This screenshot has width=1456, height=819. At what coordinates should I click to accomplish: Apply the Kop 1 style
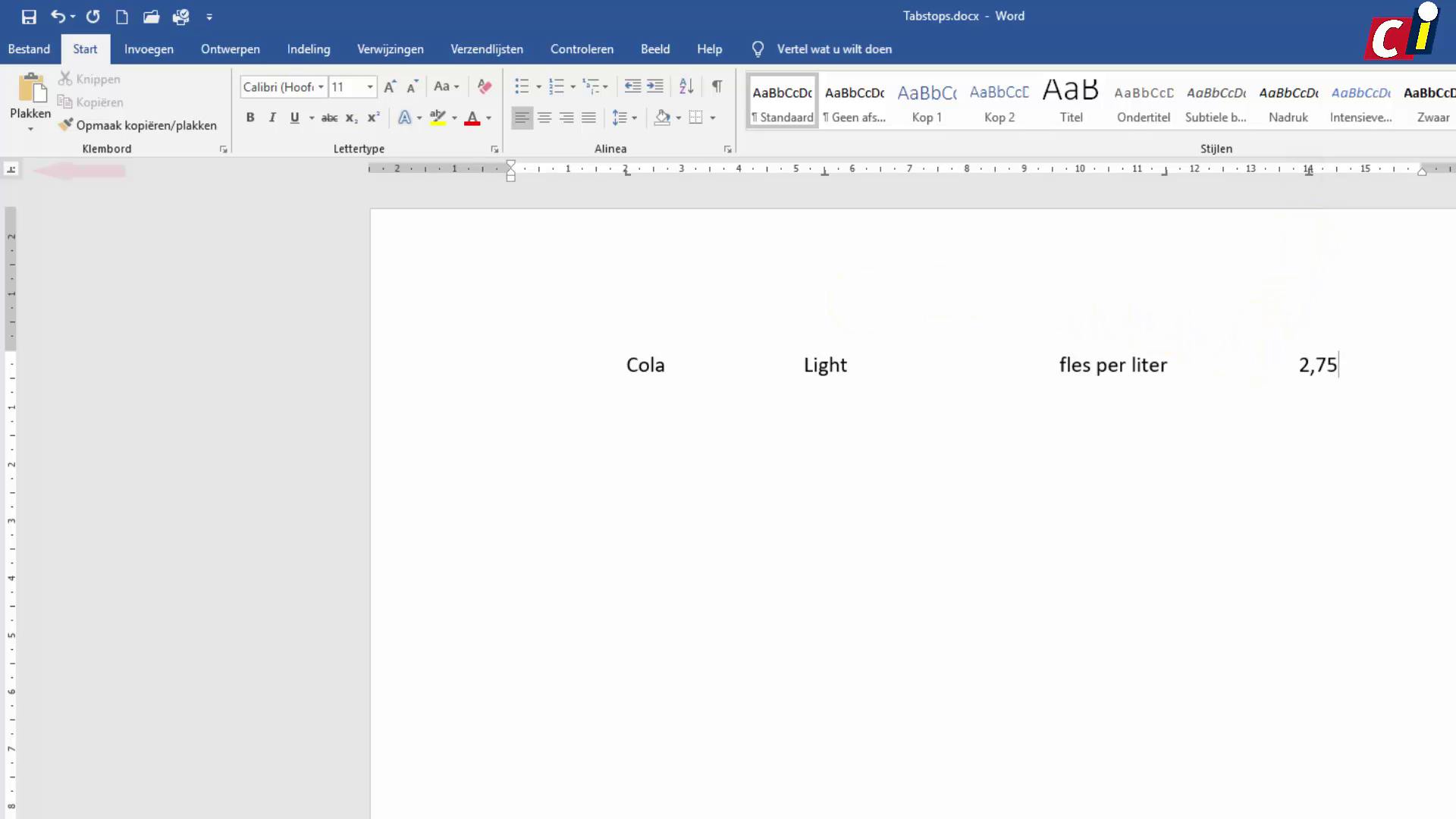[927, 101]
